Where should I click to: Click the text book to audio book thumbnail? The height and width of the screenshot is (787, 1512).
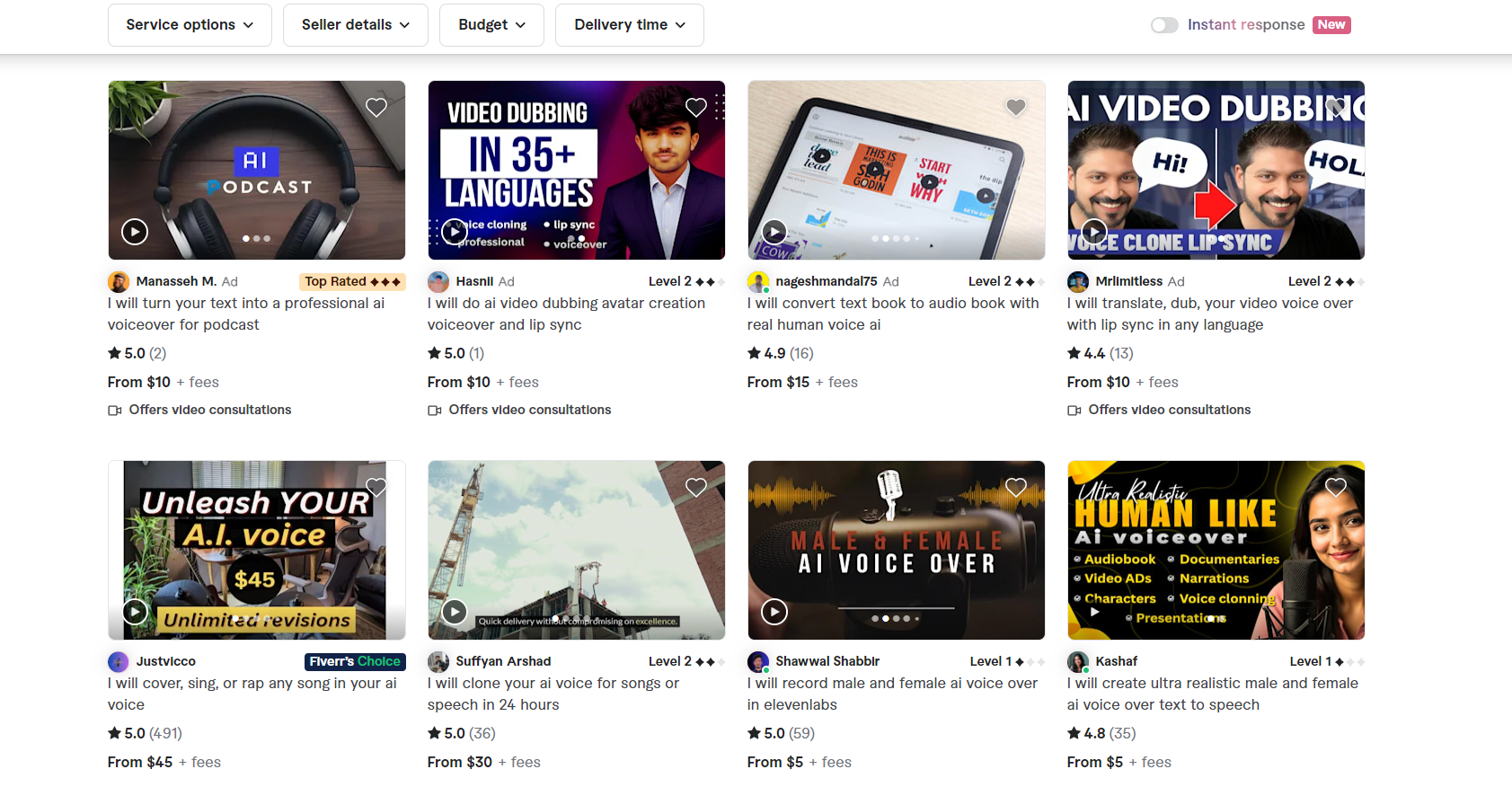tap(896, 171)
